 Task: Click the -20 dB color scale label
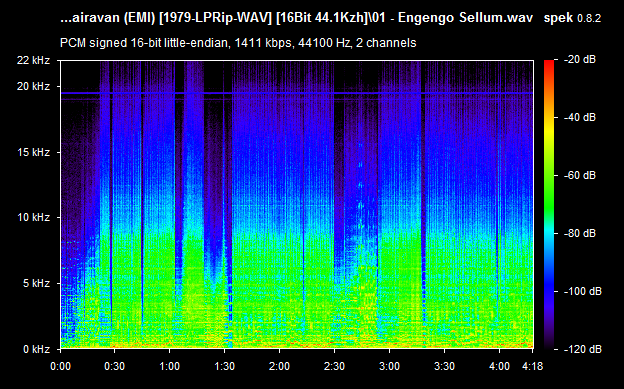pyautogui.click(x=581, y=60)
